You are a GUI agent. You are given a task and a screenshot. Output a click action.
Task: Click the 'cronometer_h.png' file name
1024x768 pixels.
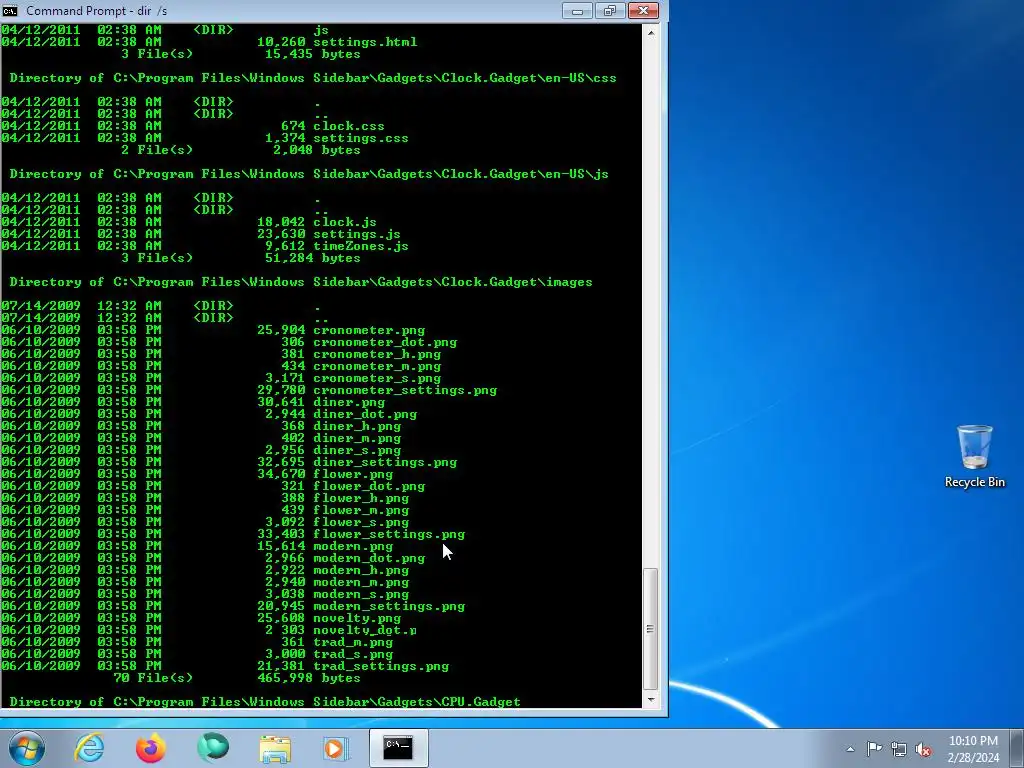coord(377,355)
